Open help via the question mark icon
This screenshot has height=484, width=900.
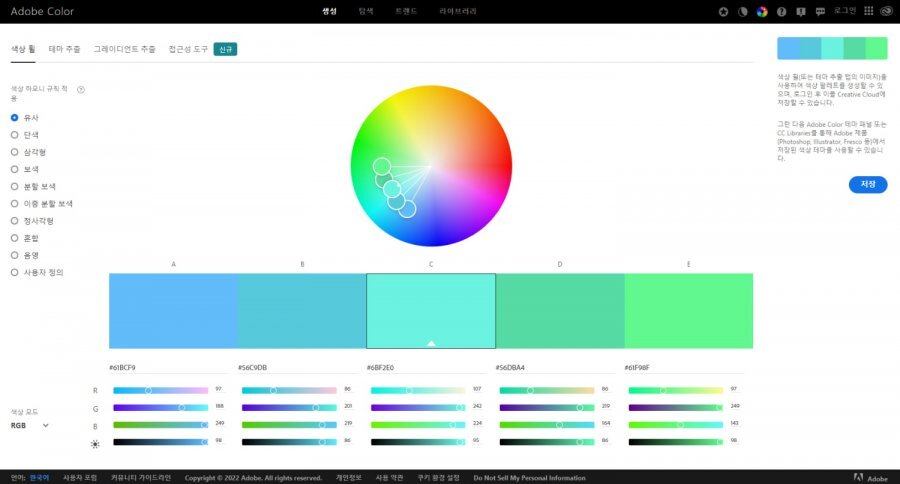[x=781, y=11]
